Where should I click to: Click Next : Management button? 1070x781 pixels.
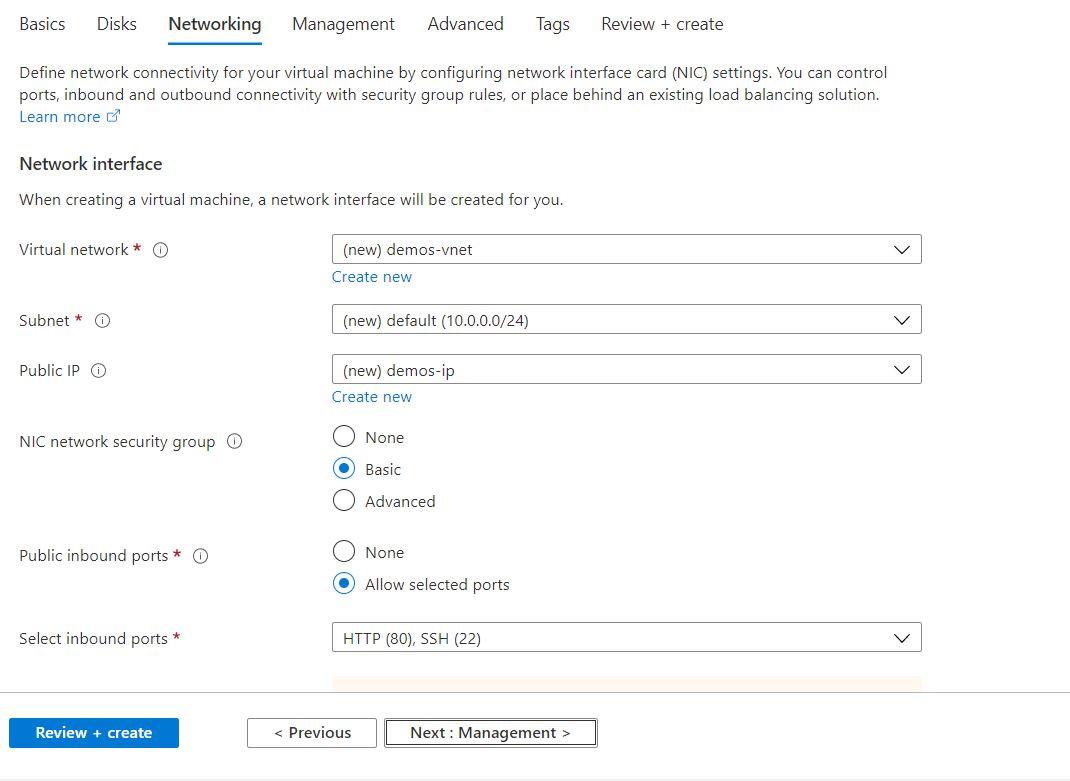tap(490, 733)
